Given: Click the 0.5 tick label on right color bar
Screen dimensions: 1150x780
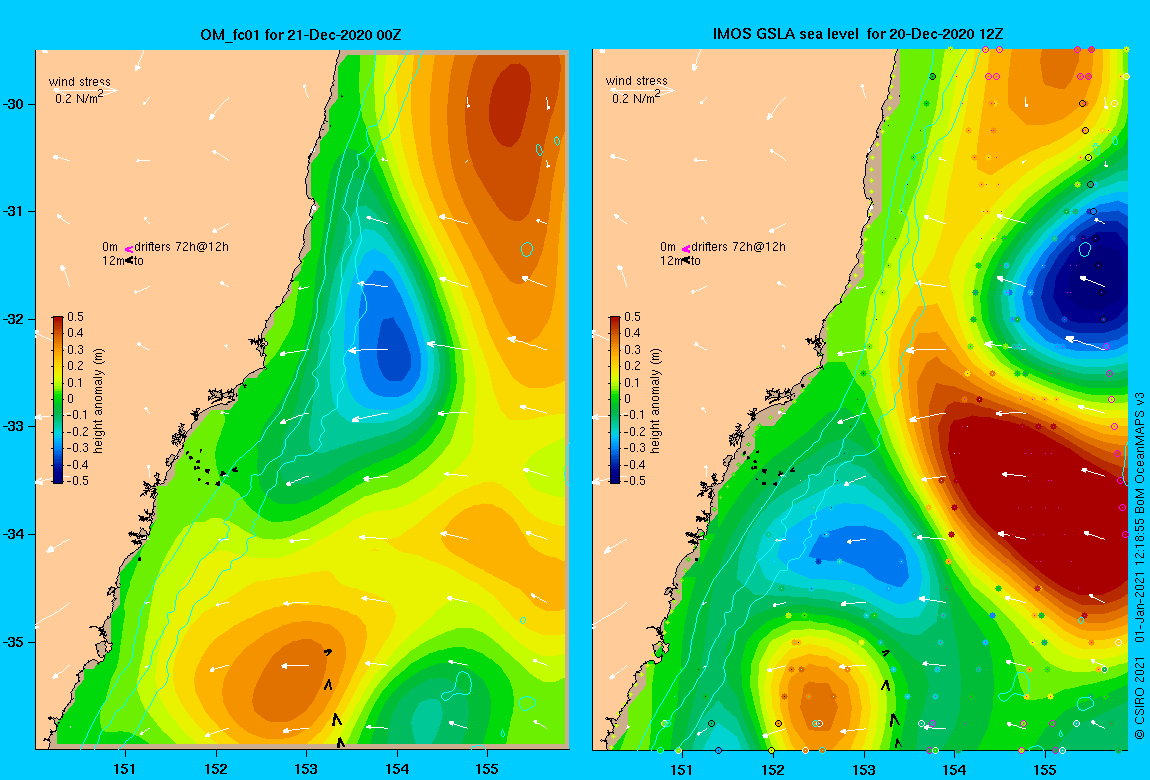Looking at the screenshot, I should (632, 317).
